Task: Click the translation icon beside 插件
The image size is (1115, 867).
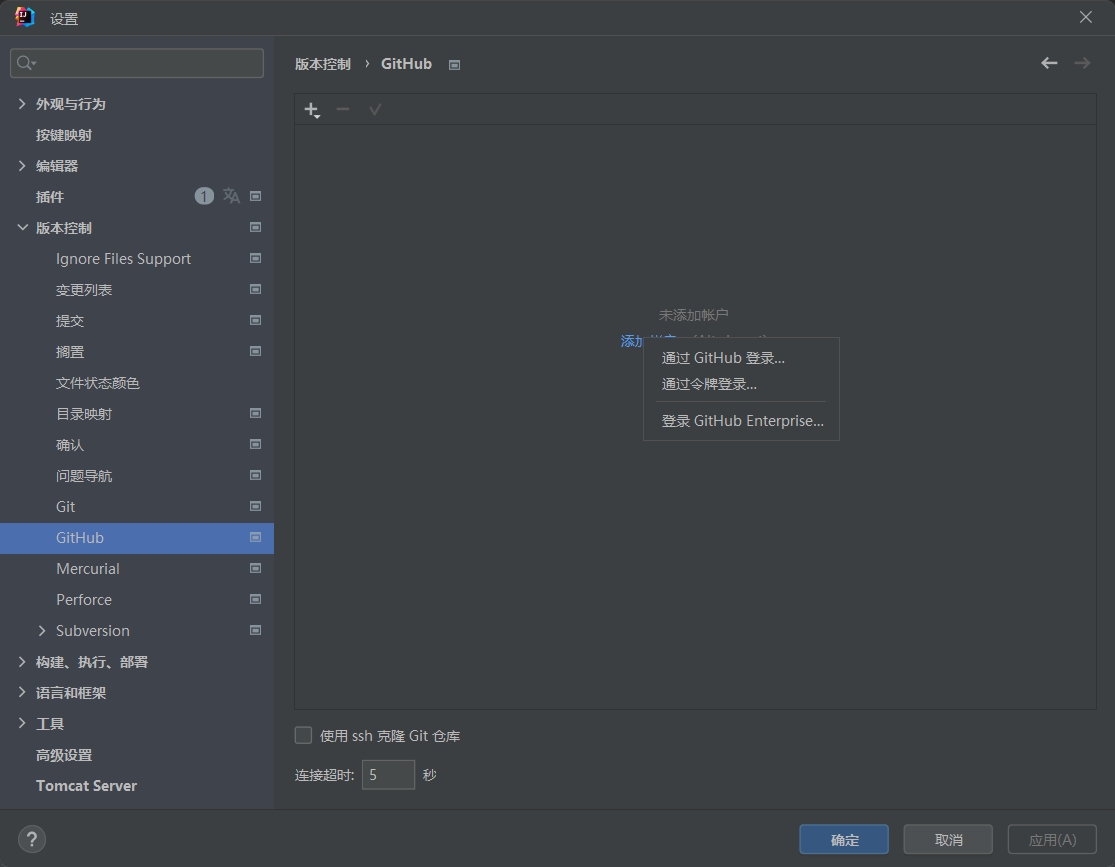Action: click(x=231, y=196)
